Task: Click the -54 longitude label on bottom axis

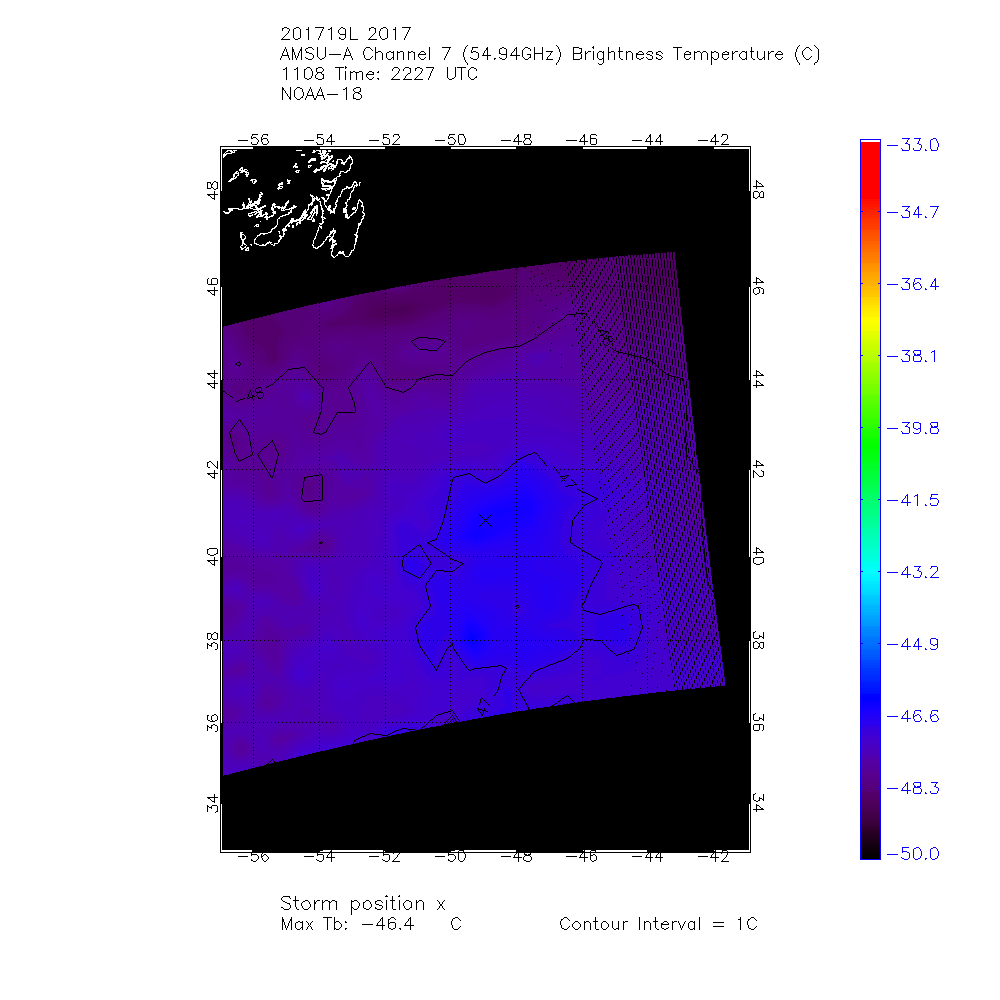Action: click(x=319, y=857)
